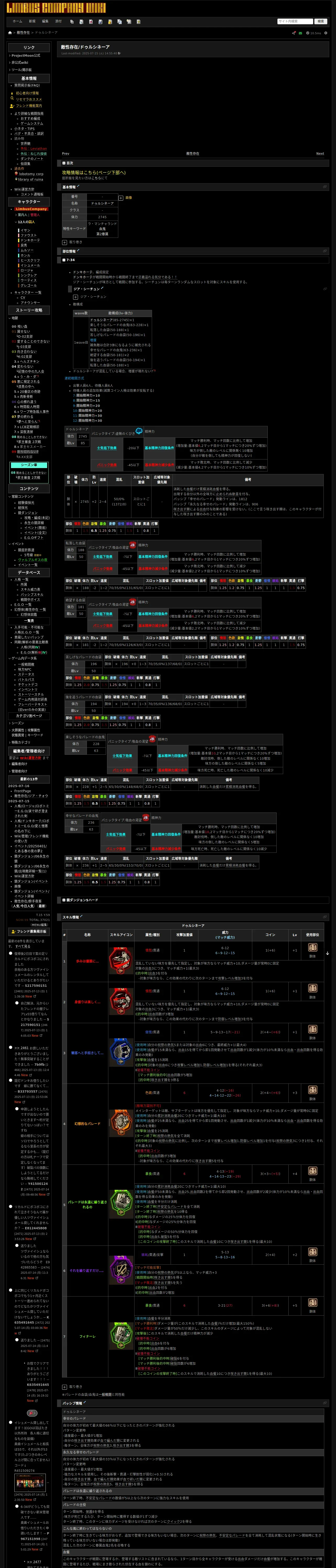This screenshot has width=336, height=1568.
Task: Click edit pencil beside 部位情報 heading
Action: 77,250
